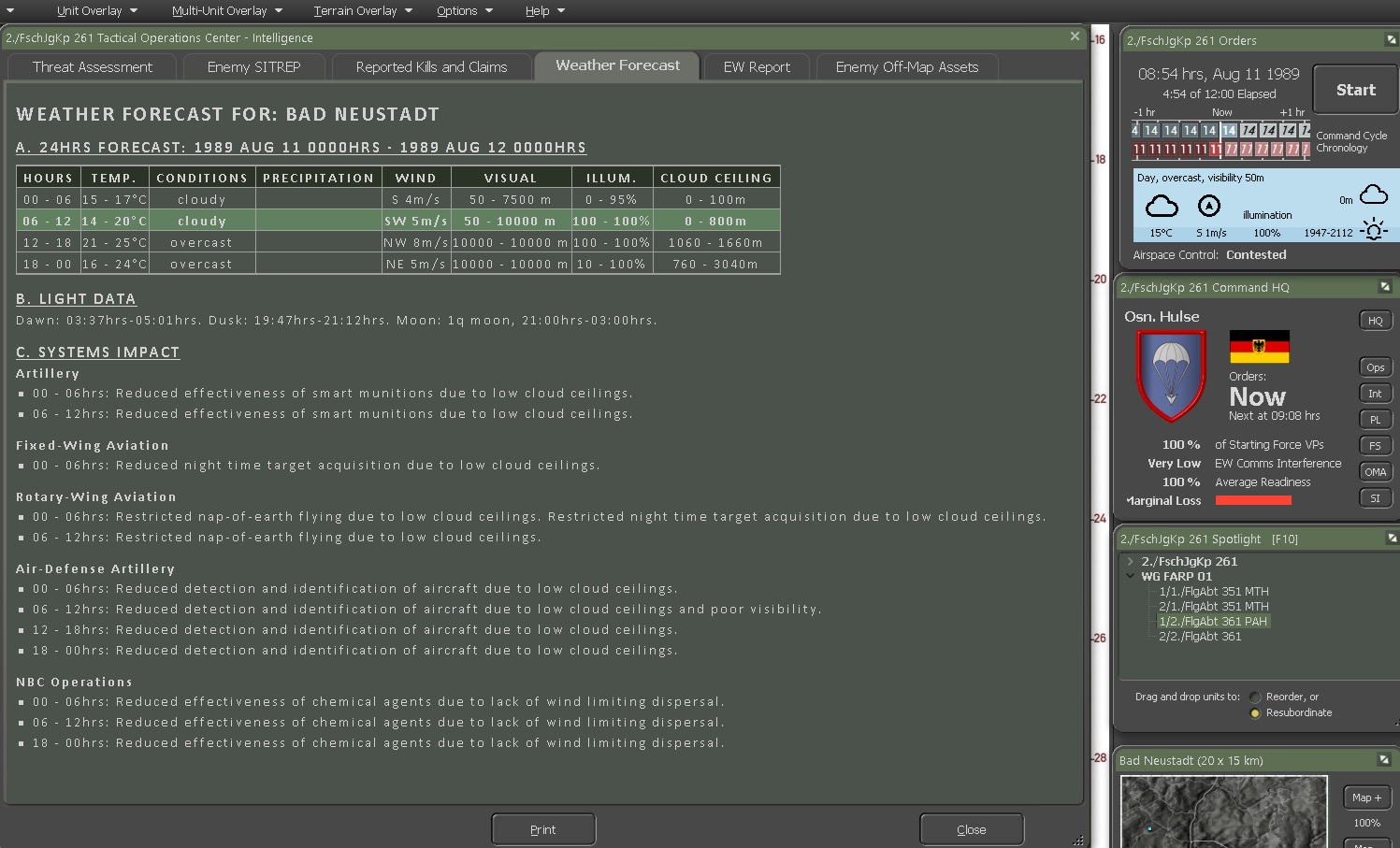Expand the 2./FschJgKp 261 tree node
This screenshot has width=1400, height=848.
pos(1131,562)
